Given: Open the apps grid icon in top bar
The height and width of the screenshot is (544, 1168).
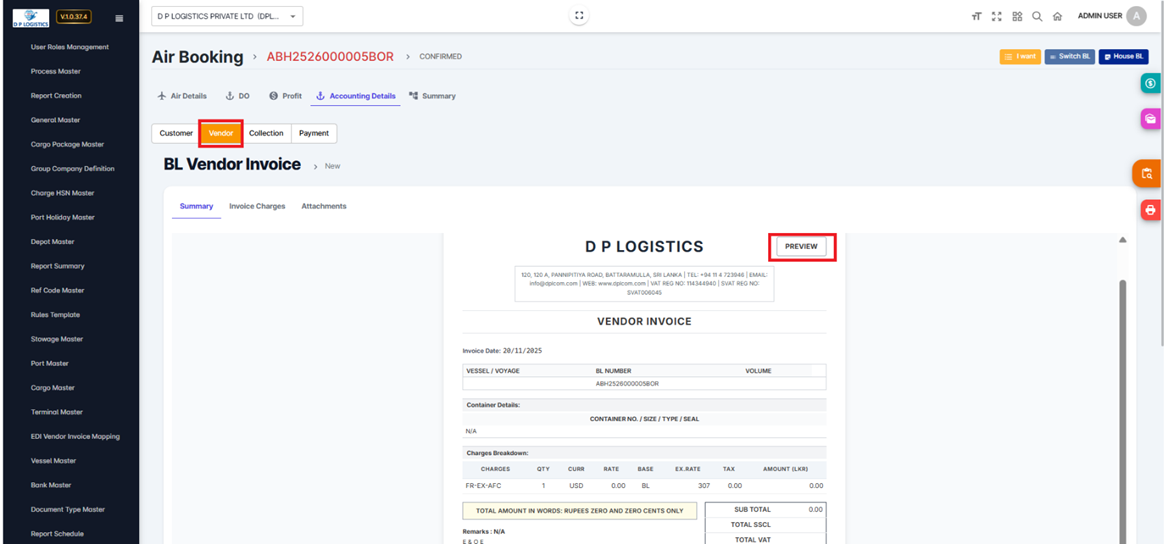Looking at the screenshot, I should [1017, 16].
